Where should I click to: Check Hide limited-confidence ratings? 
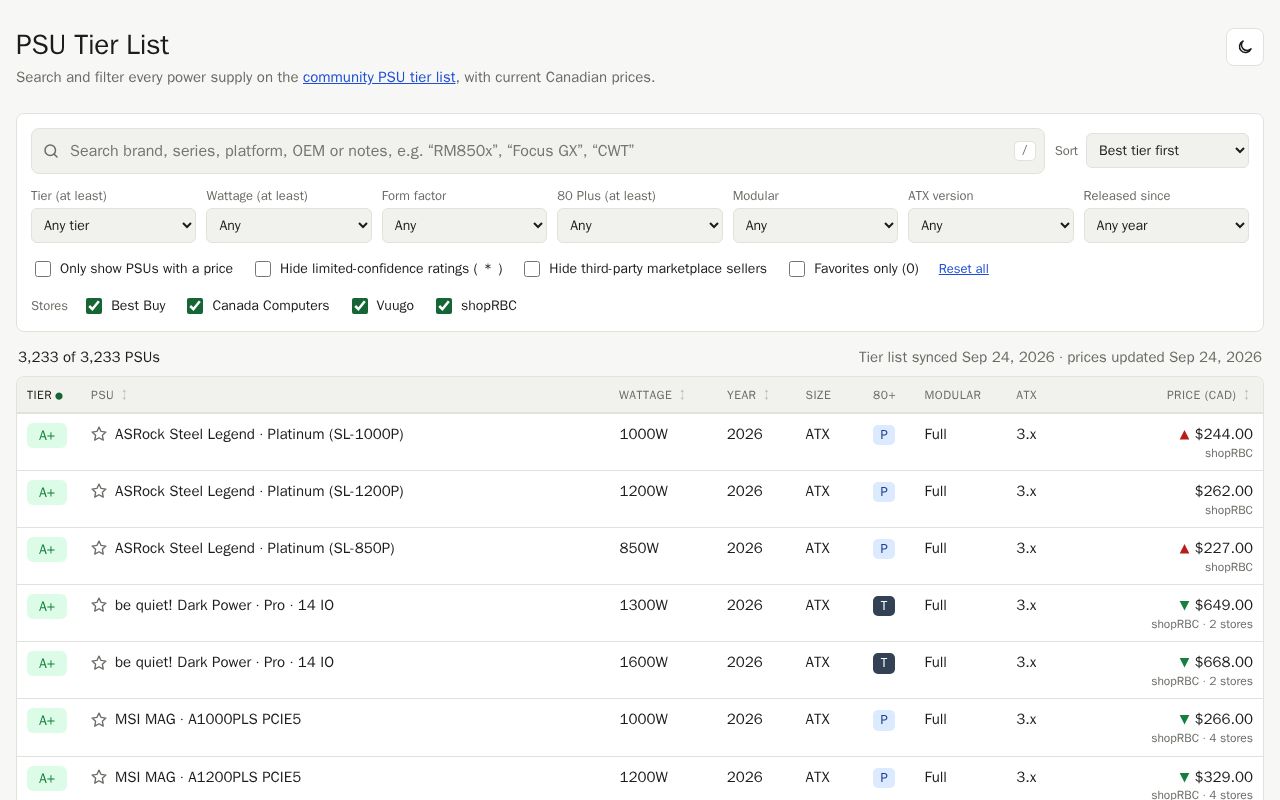tap(263, 269)
